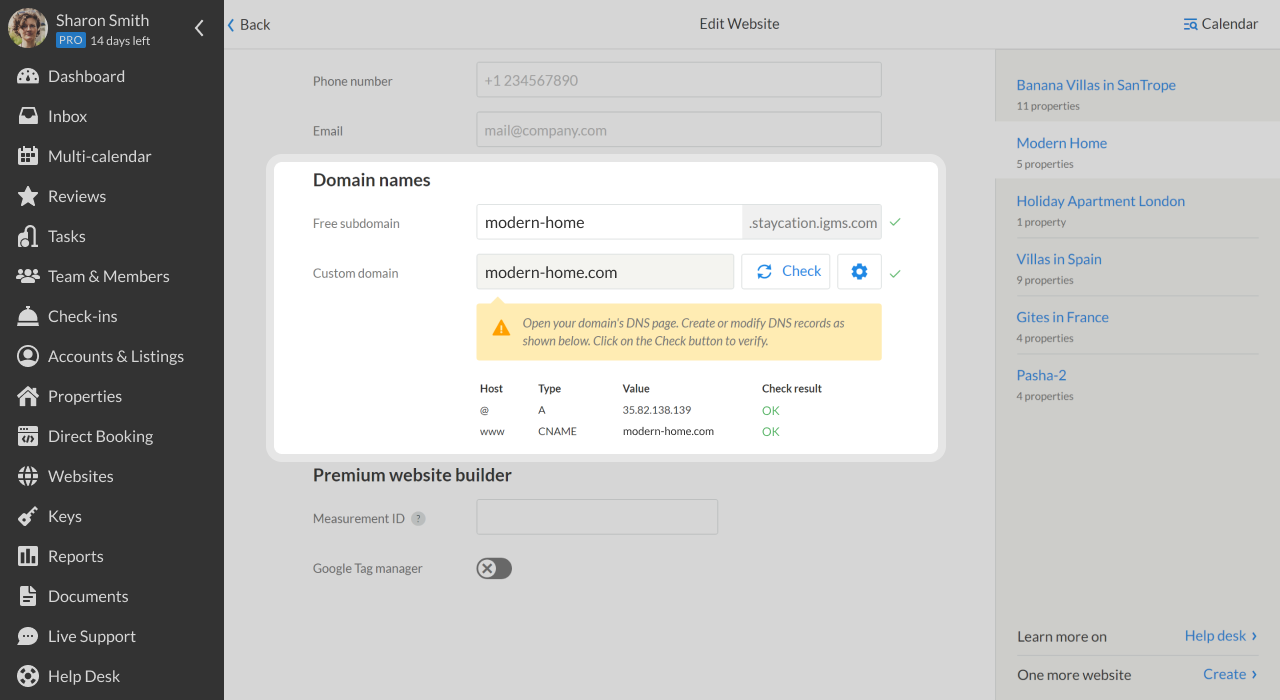Click the Measurement ID help icon
Screen dimensions: 1280x700
(418, 518)
